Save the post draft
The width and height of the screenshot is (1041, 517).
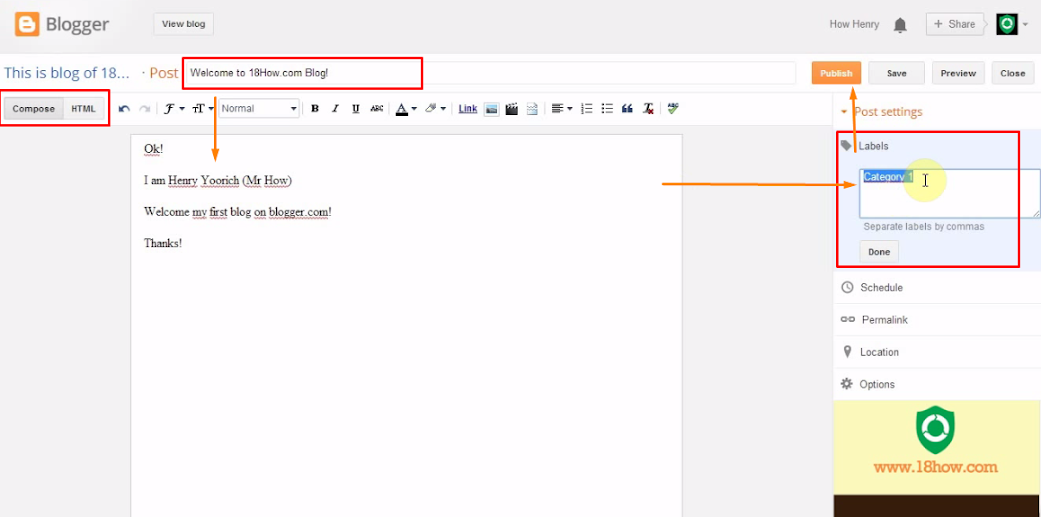(x=896, y=73)
